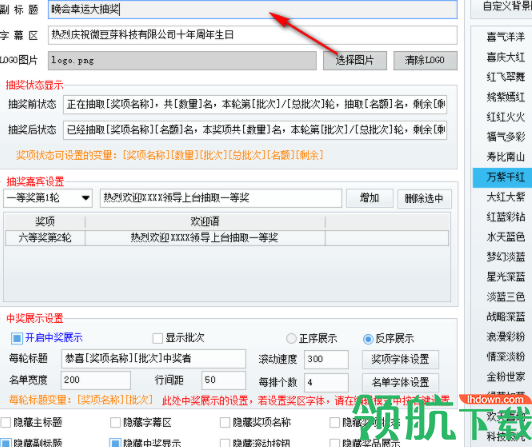Screen dimensions: 532x447
Task: Click the 选择图片 button
Action: pos(355,60)
